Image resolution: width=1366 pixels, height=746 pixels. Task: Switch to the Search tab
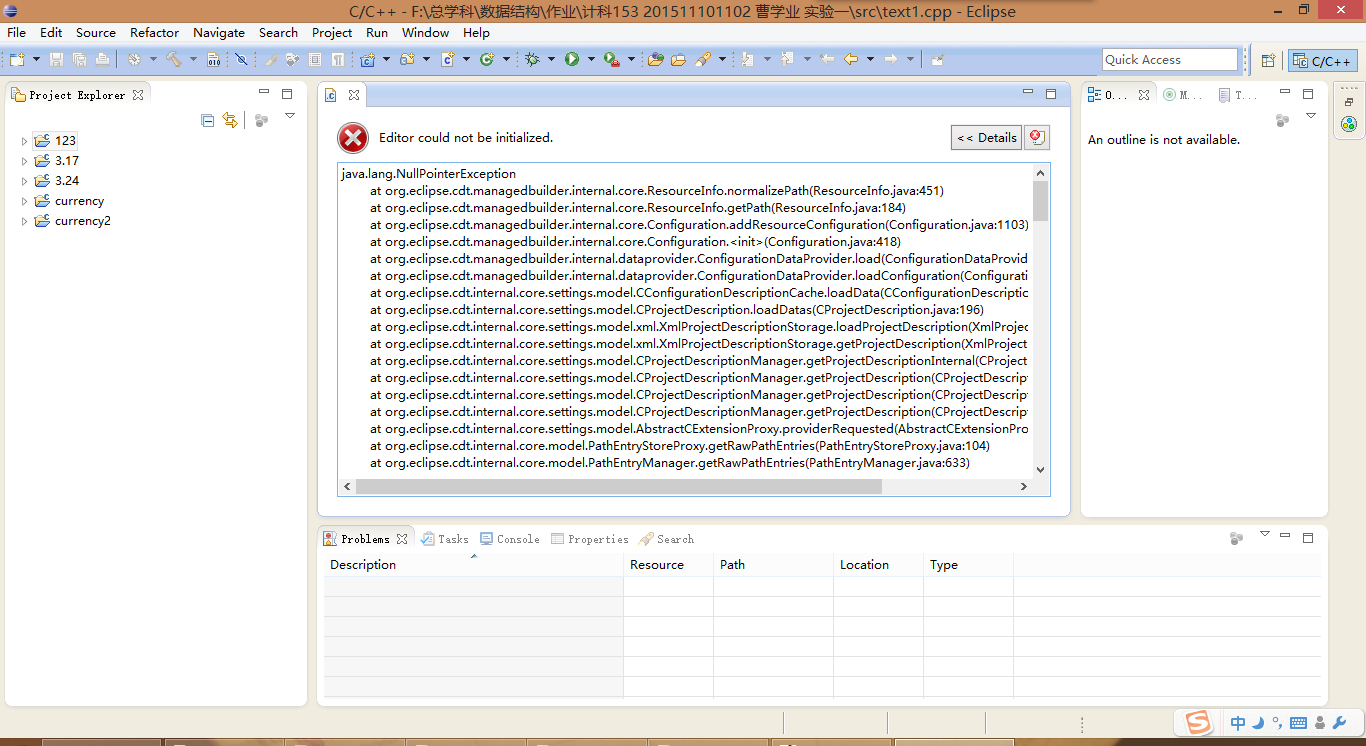(x=667, y=539)
